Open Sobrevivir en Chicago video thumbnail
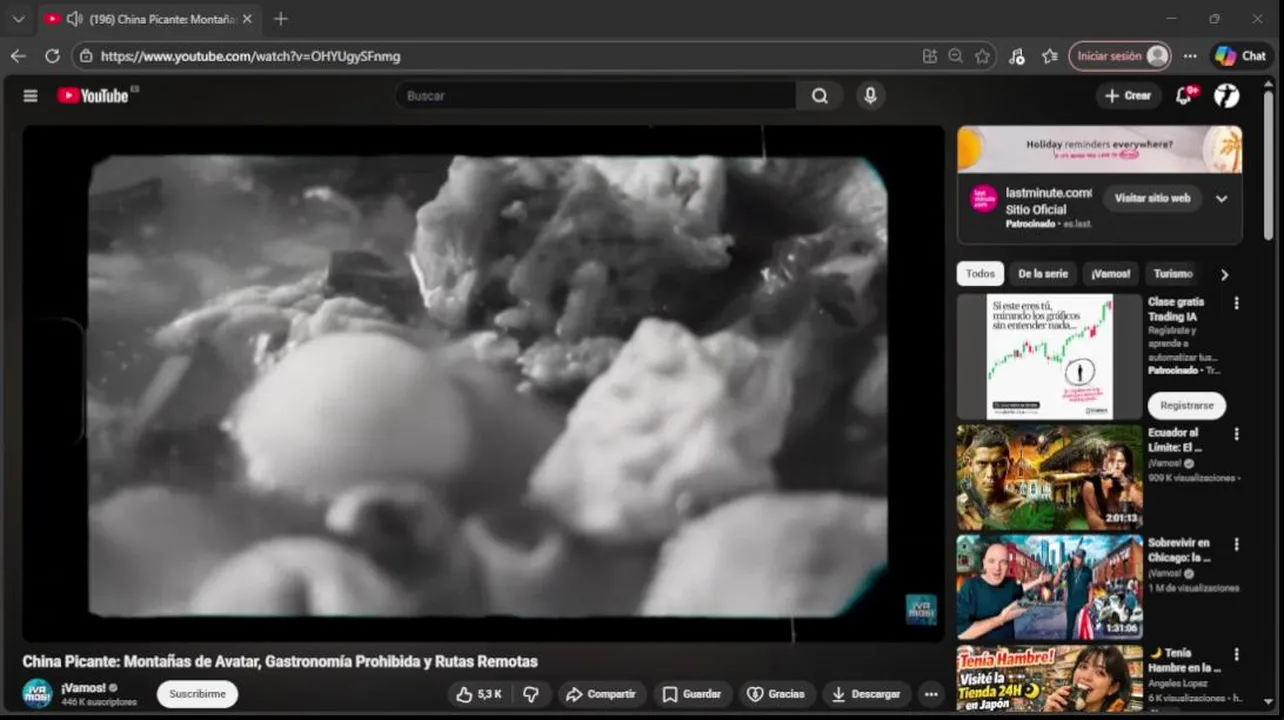The height and width of the screenshot is (720, 1284). pyautogui.click(x=1049, y=587)
